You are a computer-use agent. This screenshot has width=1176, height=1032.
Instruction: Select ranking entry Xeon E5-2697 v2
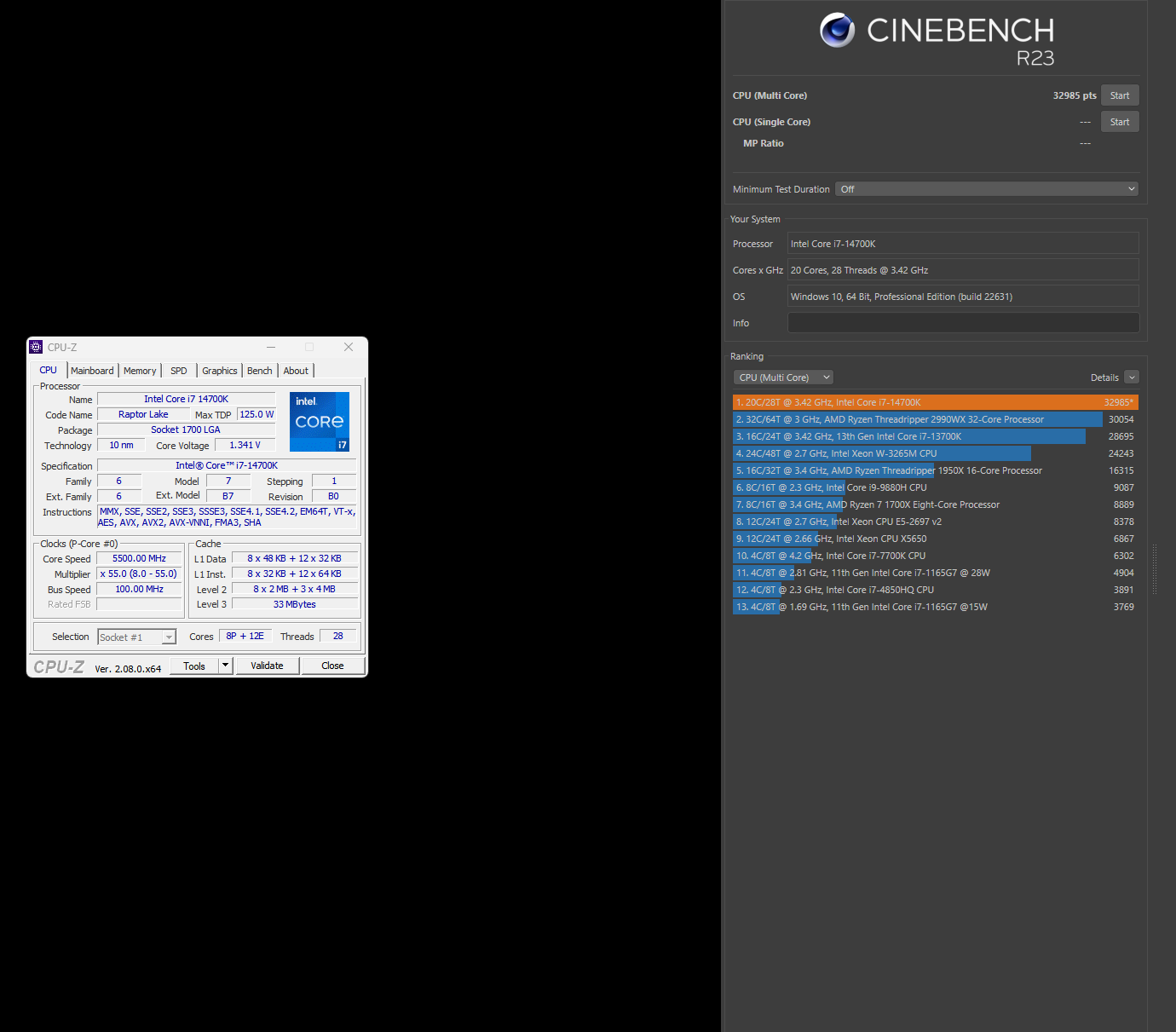(936, 522)
